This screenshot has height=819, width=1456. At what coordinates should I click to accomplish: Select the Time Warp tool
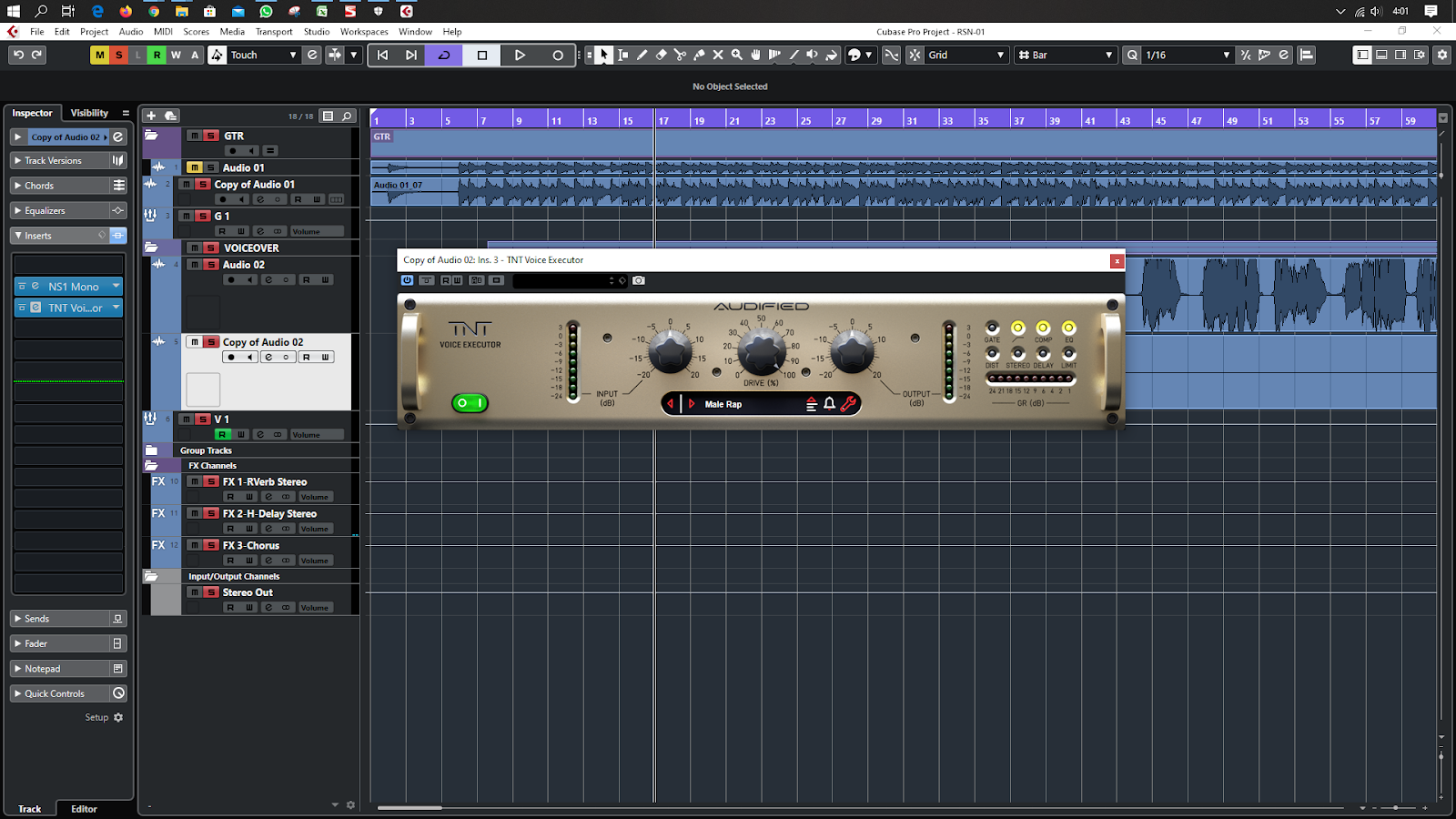(x=774, y=55)
